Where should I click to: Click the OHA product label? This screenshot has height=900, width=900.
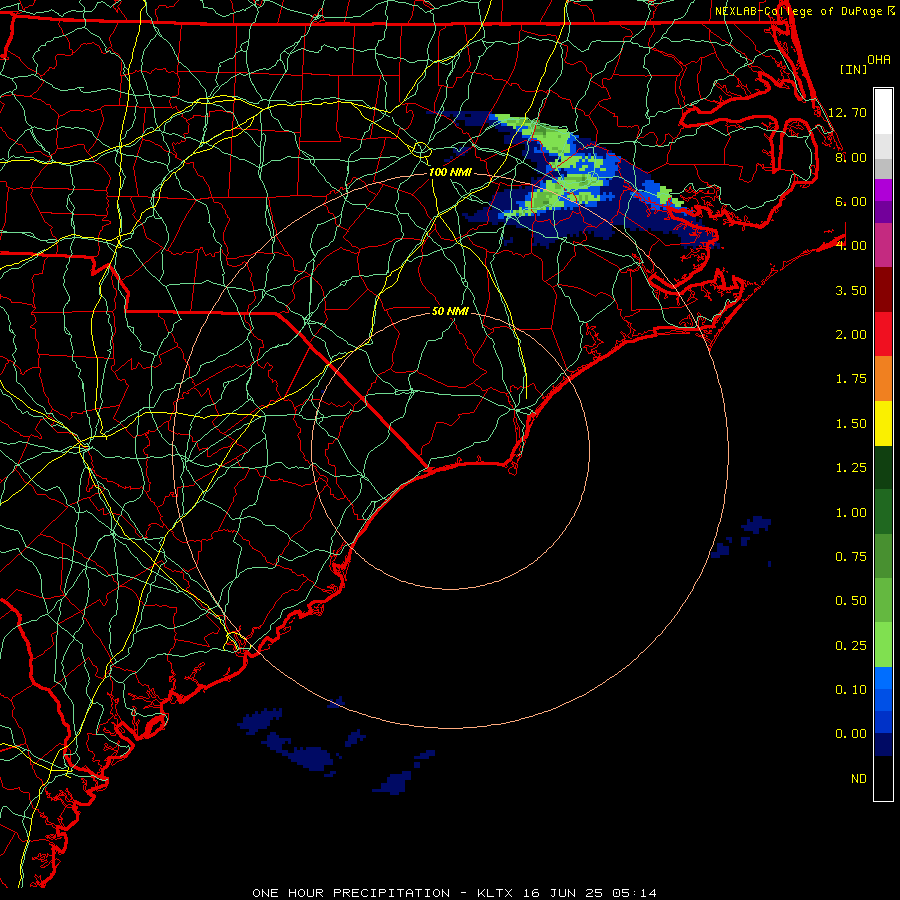point(879,60)
